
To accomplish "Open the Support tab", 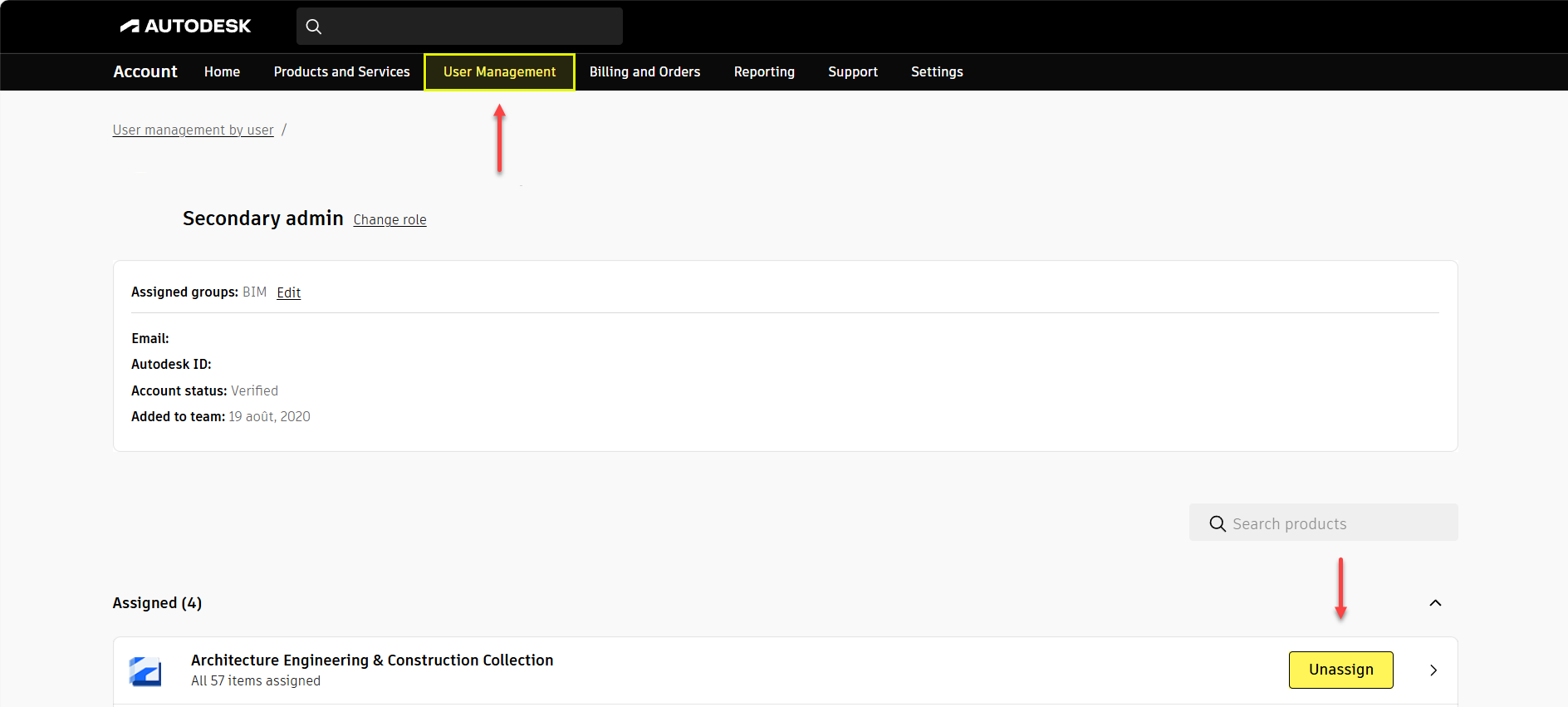I will coord(853,71).
